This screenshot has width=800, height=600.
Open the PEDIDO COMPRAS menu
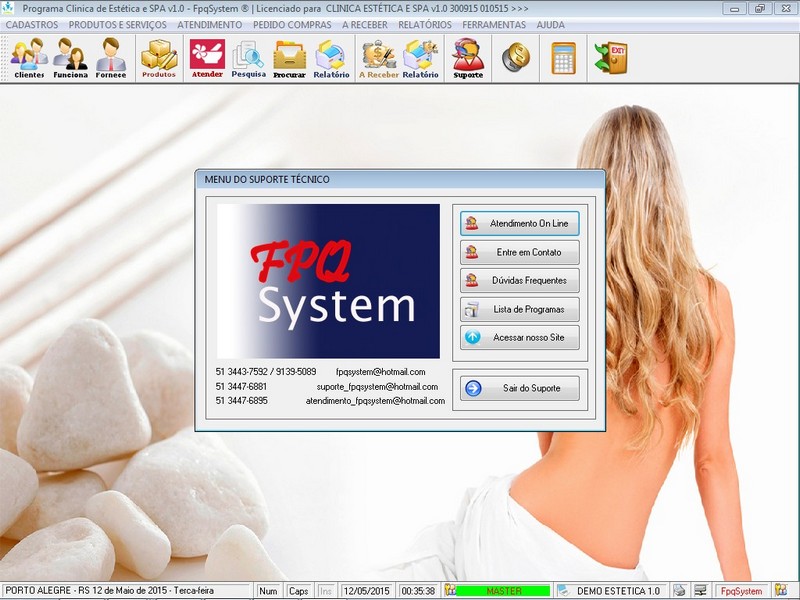292,24
